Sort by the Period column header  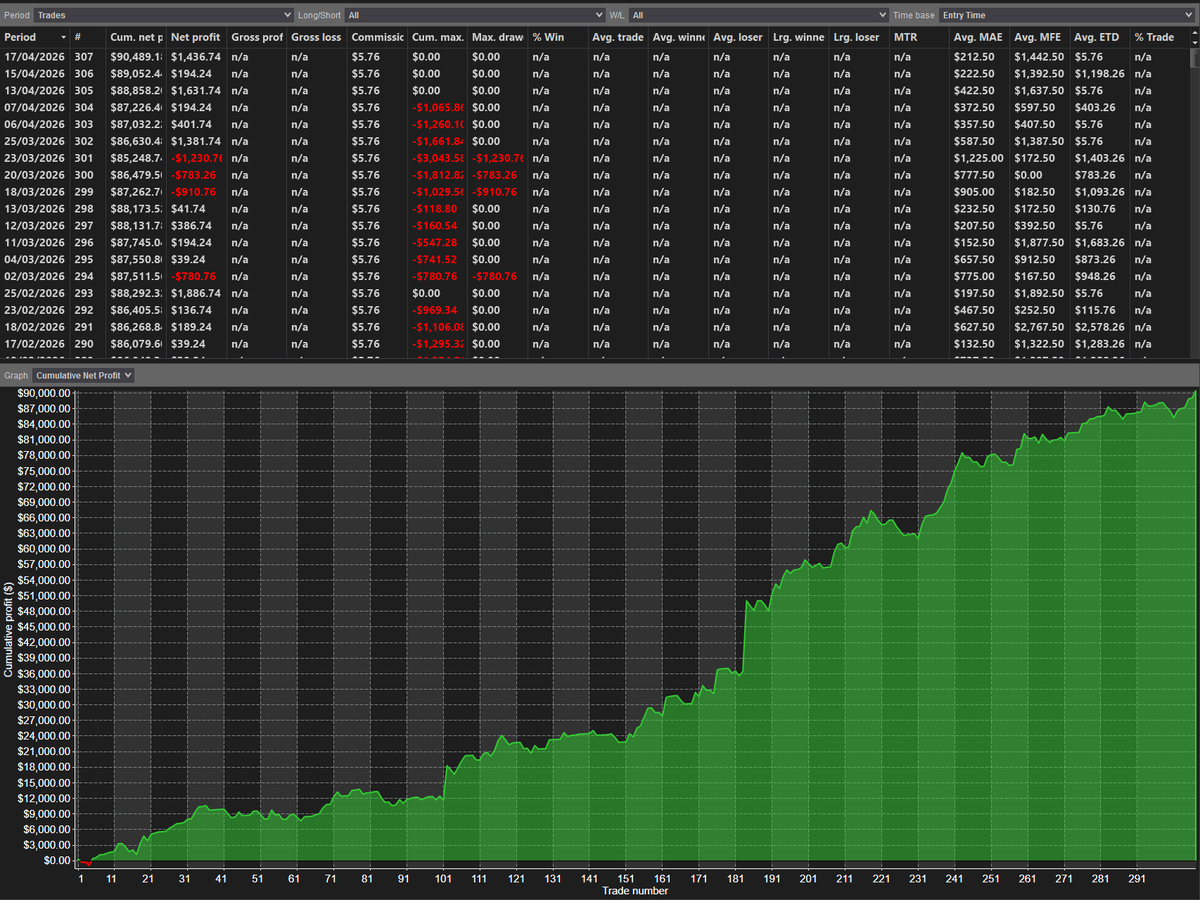pyautogui.click(x=35, y=37)
